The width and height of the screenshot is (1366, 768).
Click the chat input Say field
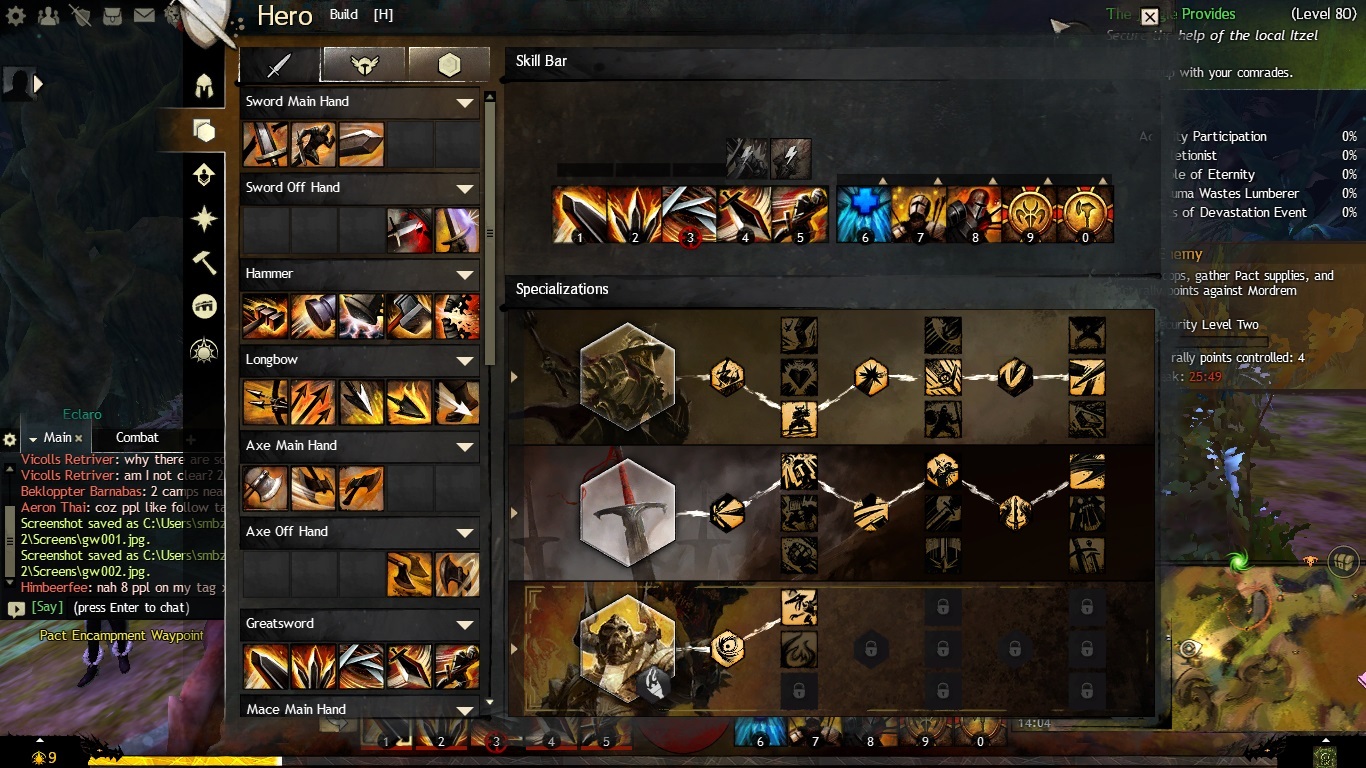coord(112,608)
